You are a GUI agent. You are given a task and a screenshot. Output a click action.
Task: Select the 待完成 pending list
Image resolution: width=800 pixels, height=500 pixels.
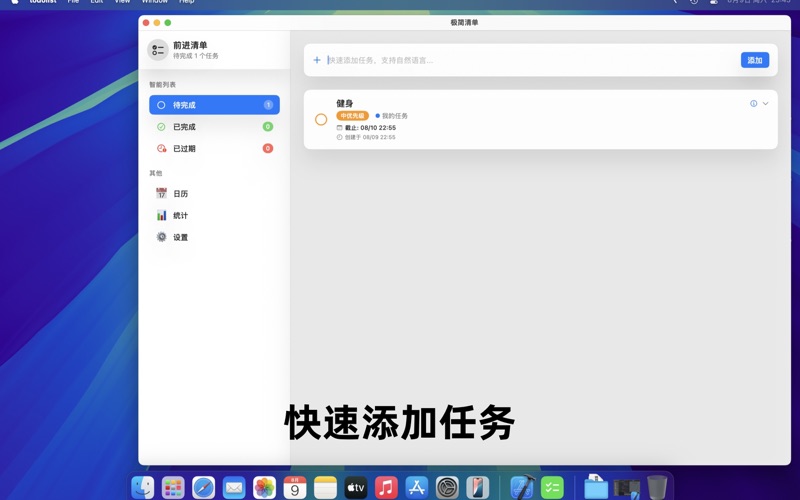click(x=214, y=105)
